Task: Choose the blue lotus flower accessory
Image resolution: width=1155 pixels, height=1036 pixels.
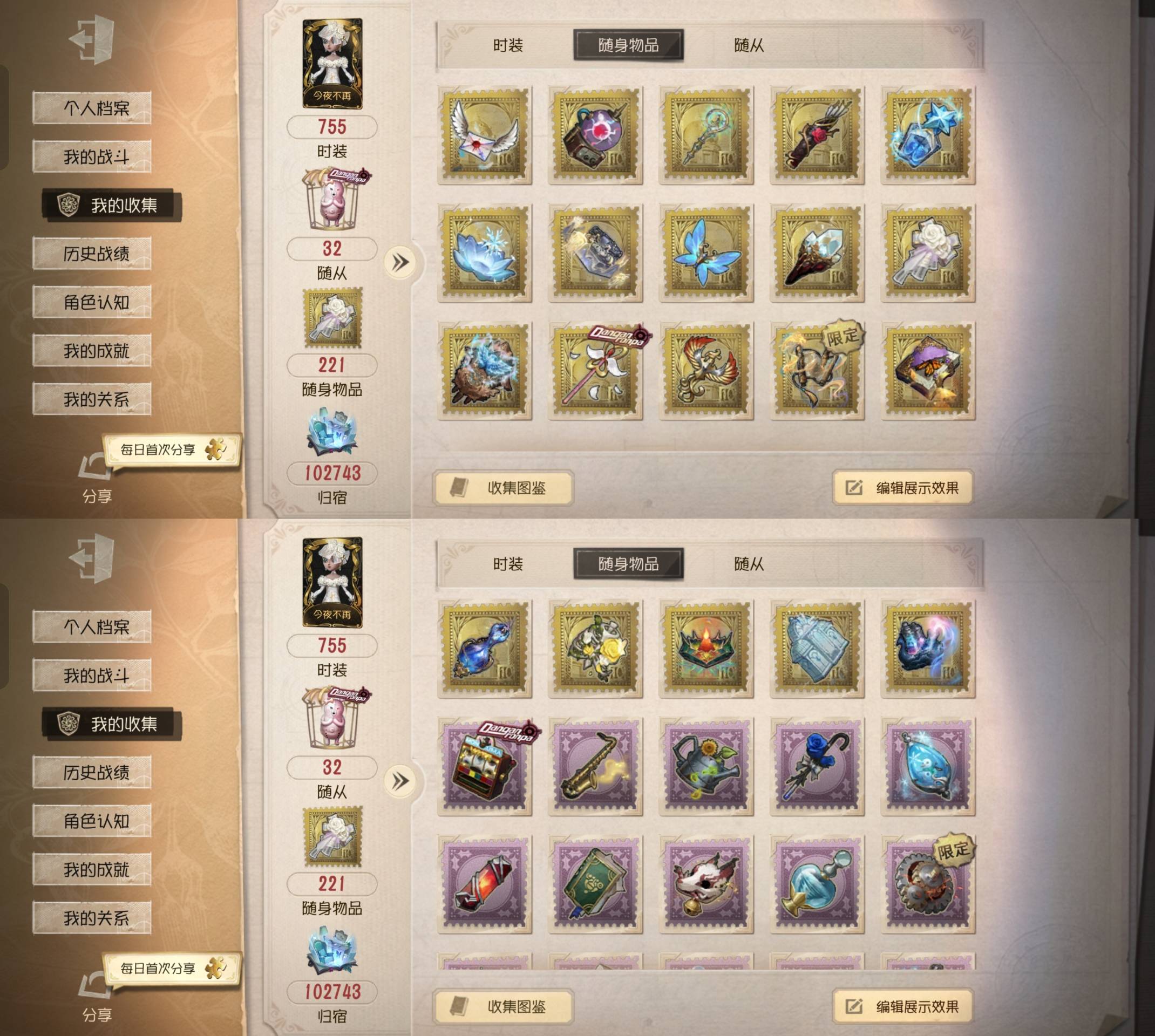Action: pyautogui.click(x=485, y=253)
